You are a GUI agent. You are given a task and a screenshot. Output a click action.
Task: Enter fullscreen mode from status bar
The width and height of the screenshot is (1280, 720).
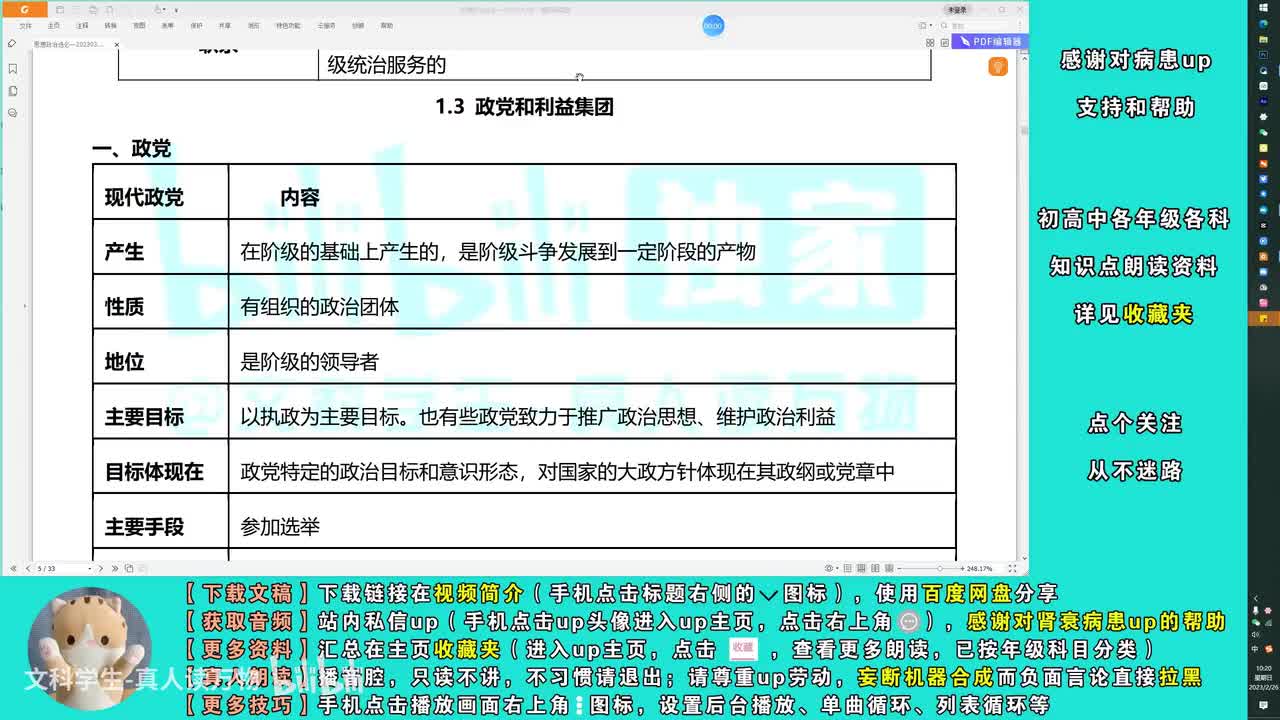[x=1012, y=568]
